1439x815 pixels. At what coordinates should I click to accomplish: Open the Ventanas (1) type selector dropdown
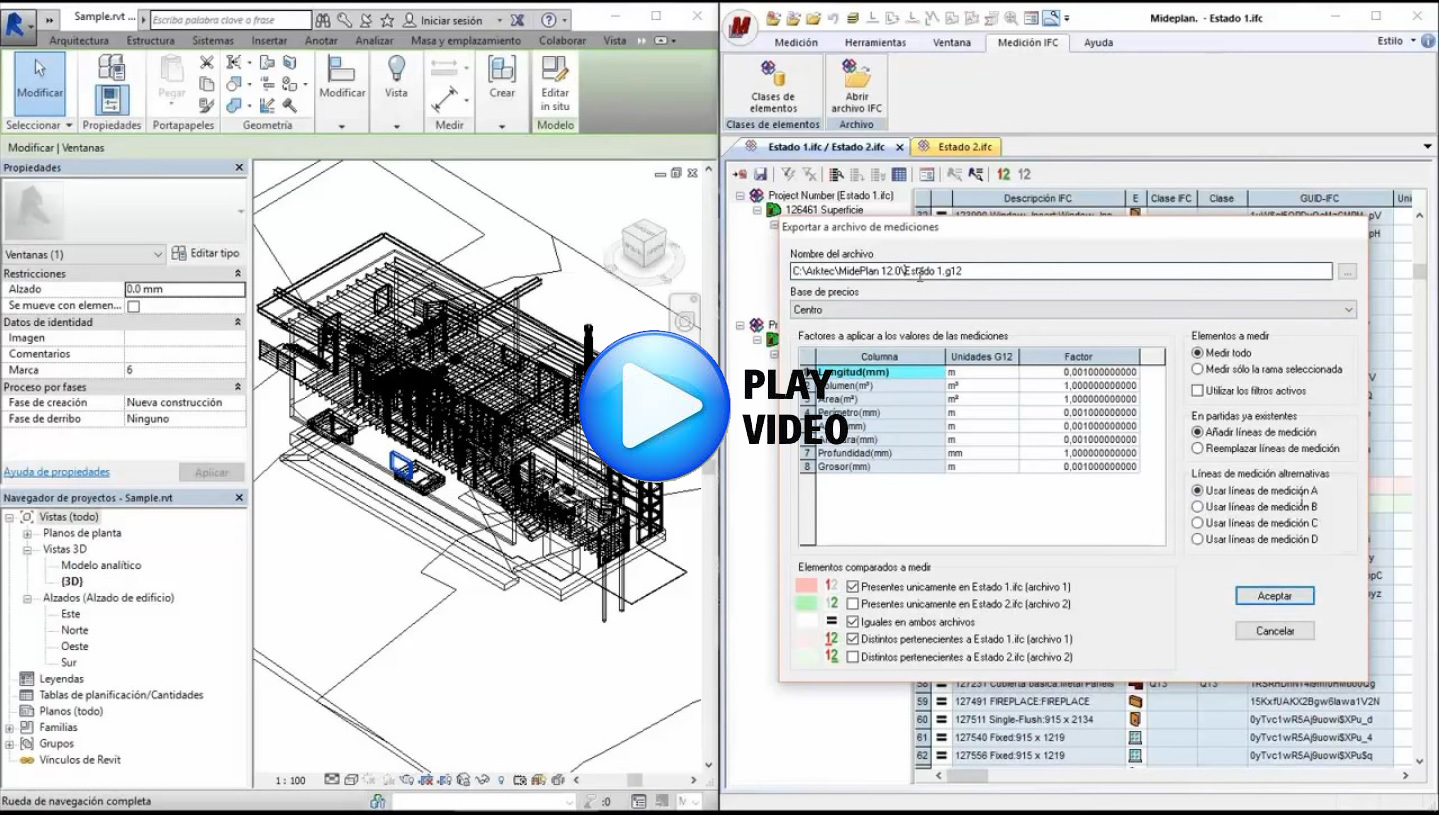[x=83, y=254]
